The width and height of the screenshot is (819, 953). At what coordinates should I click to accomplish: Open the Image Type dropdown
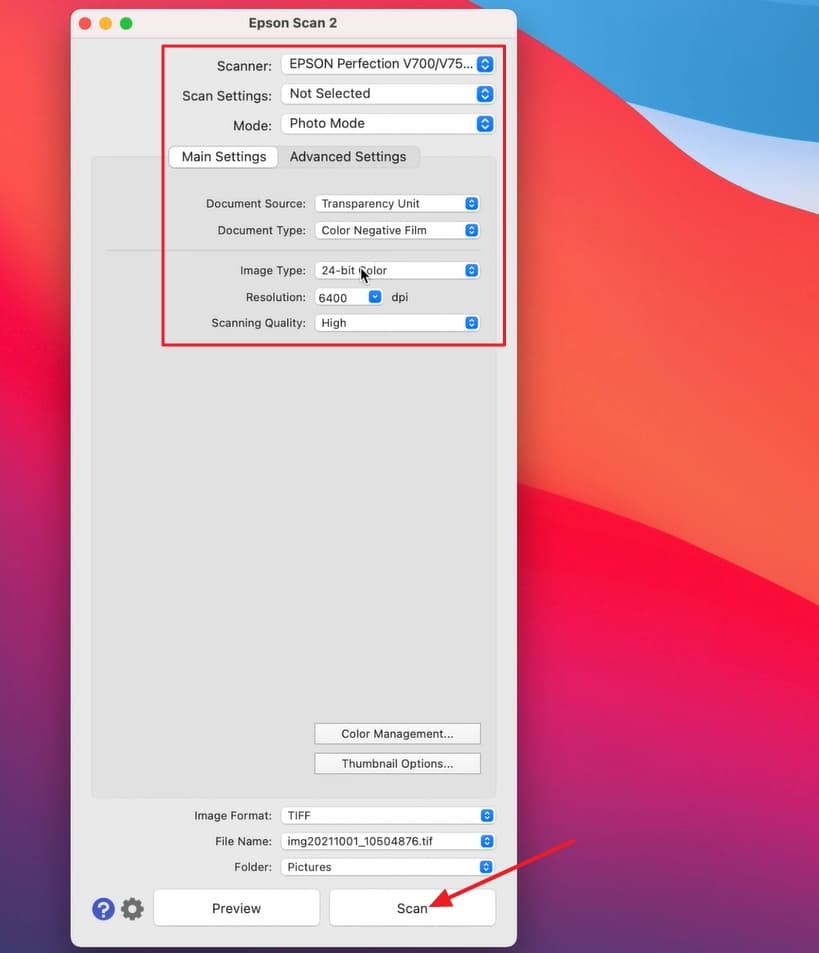click(397, 270)
